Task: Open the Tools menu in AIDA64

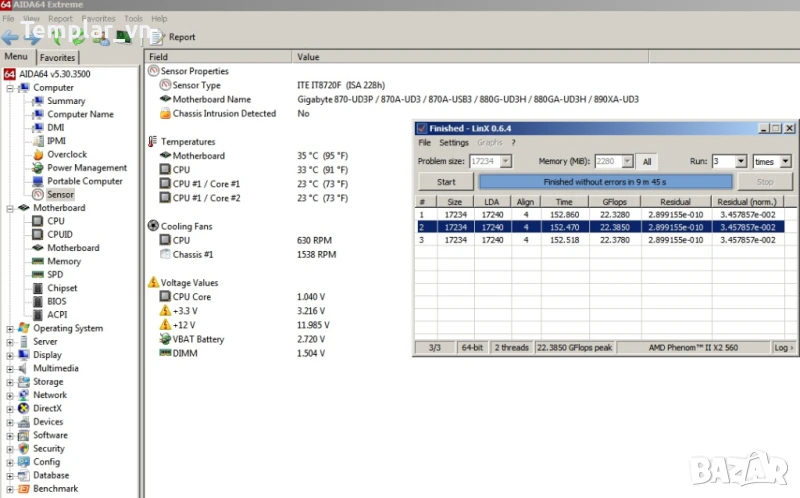Action: tap(133, 18)
